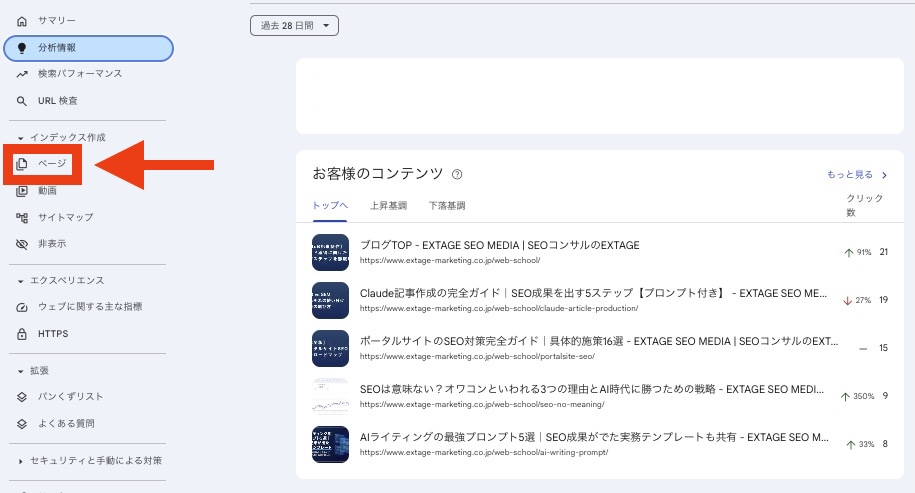The height and width of the screenshot is (493, 915).
Task: Click the もっと見る link
Action: point(850,174)
